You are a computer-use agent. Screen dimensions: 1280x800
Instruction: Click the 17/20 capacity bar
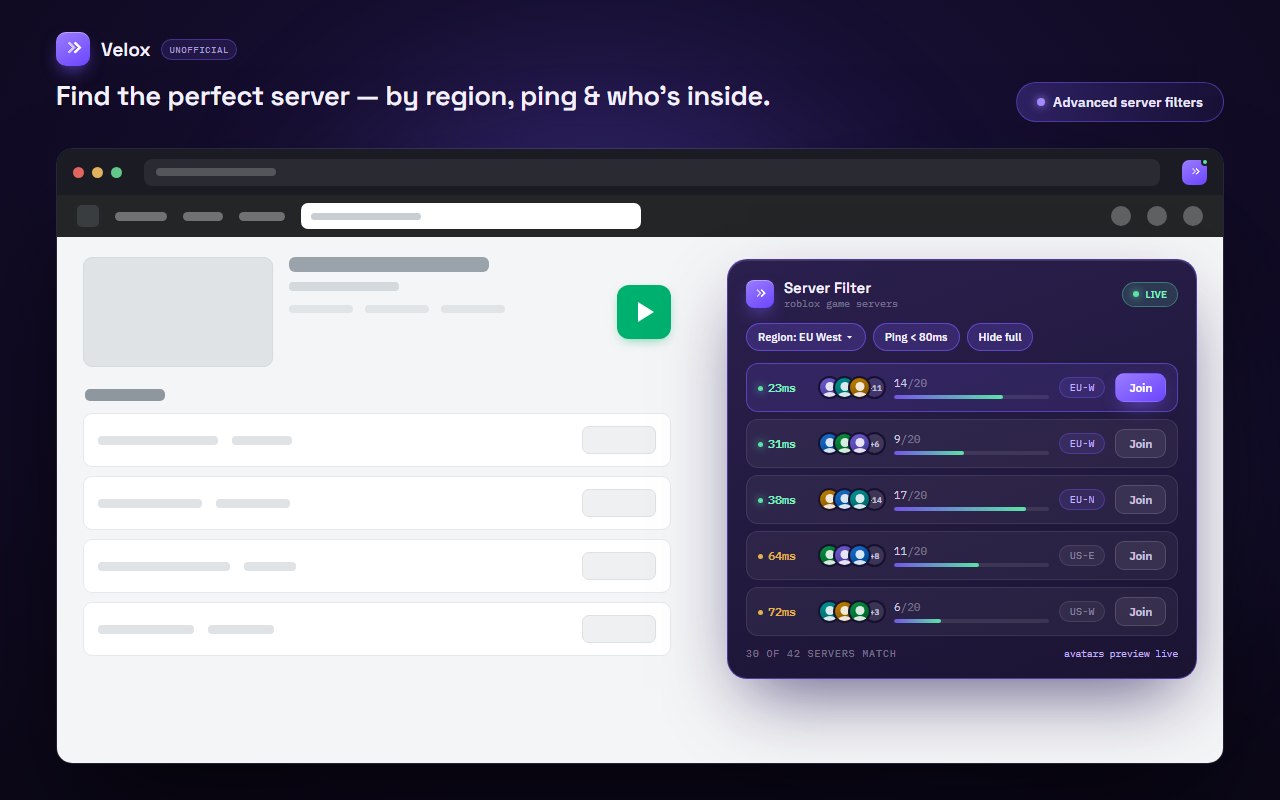pos(971,509)
